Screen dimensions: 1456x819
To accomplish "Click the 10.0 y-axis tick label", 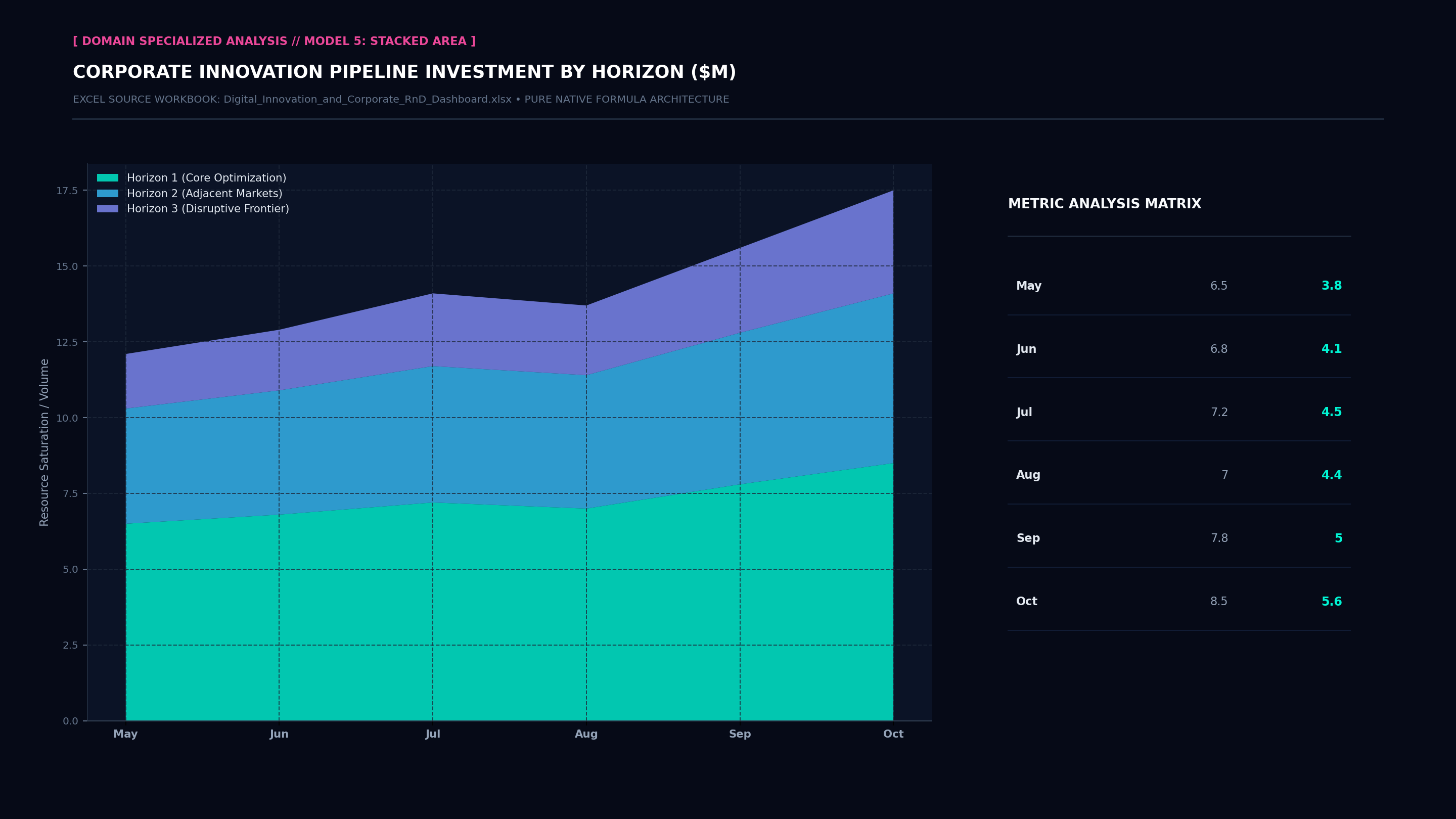I will click(x=67, y=418).
